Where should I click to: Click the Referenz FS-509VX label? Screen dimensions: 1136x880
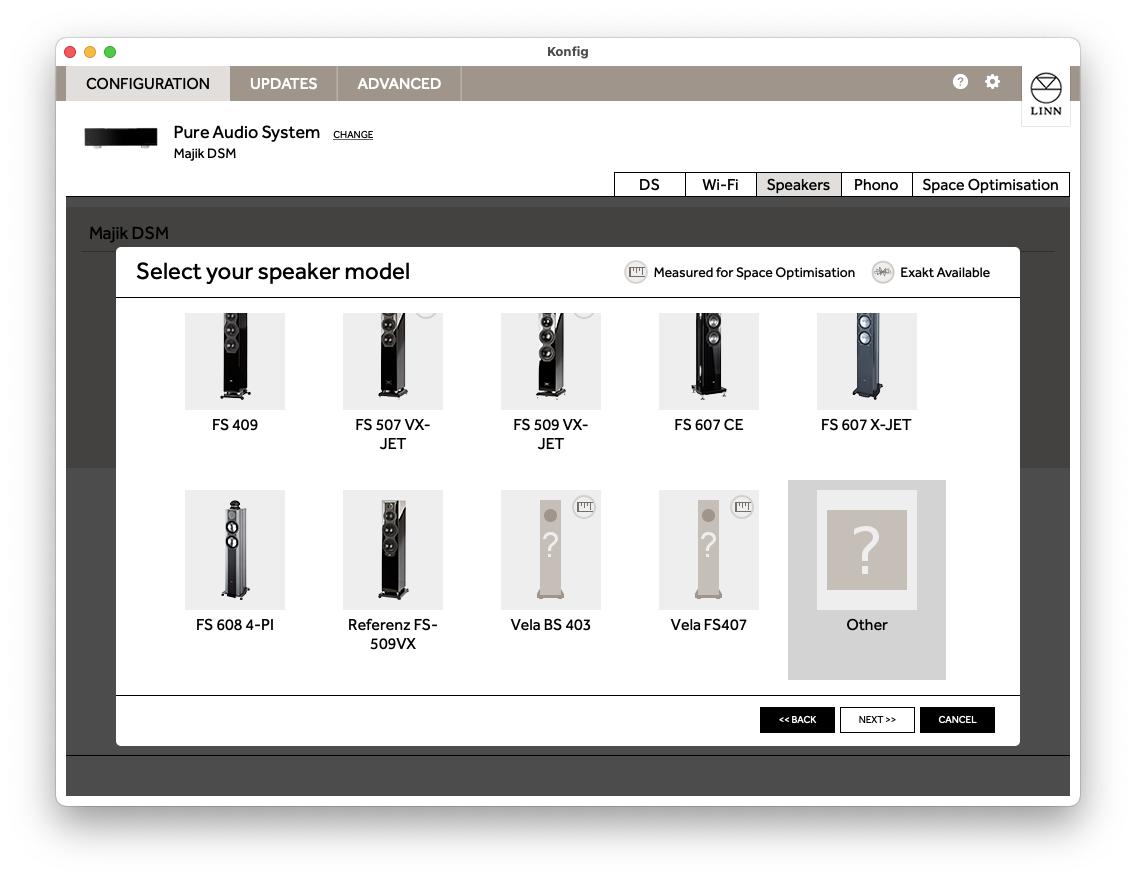click(393, 634)
